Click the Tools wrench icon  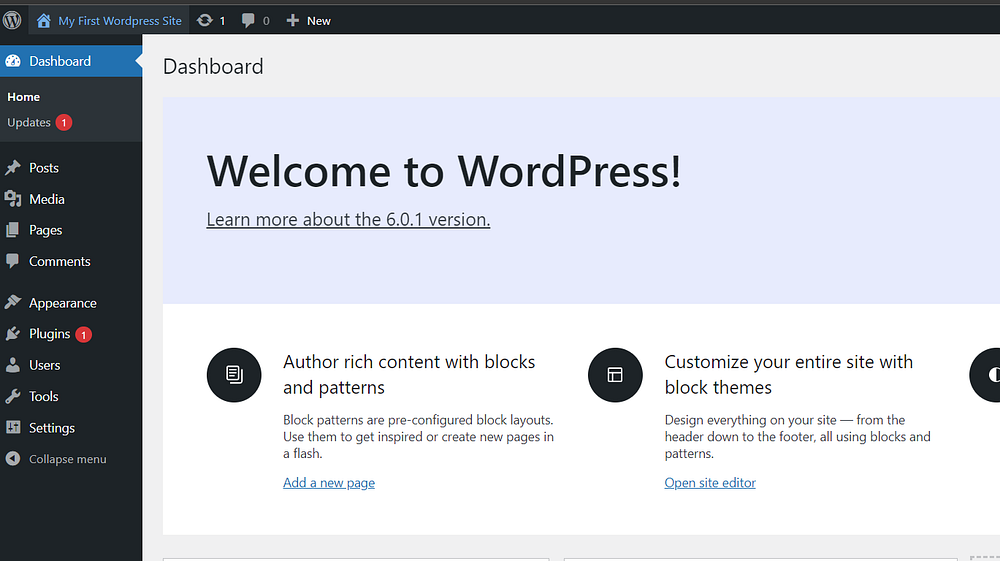point(13,396)
